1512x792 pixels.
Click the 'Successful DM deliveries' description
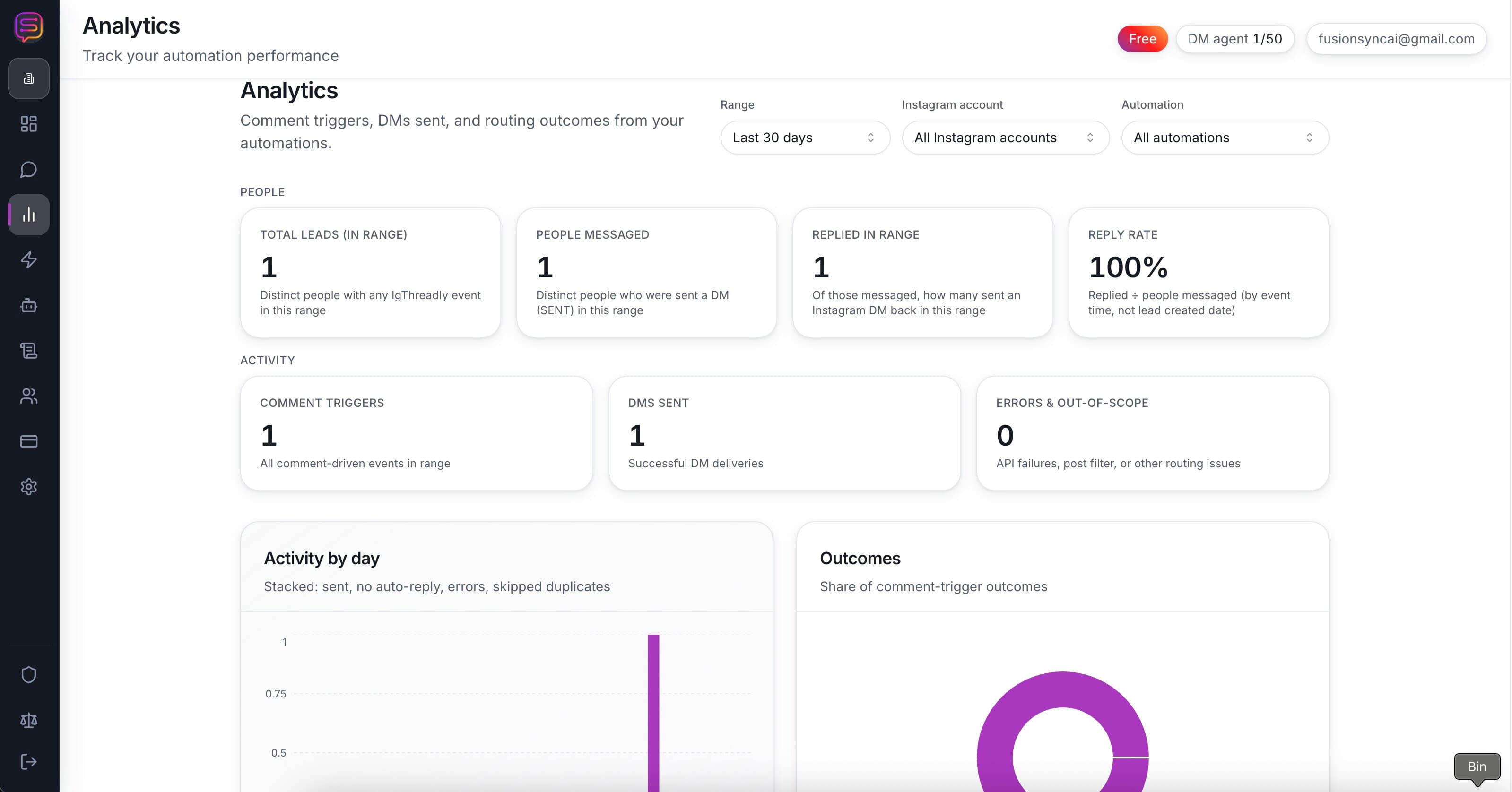click(695, 464)
